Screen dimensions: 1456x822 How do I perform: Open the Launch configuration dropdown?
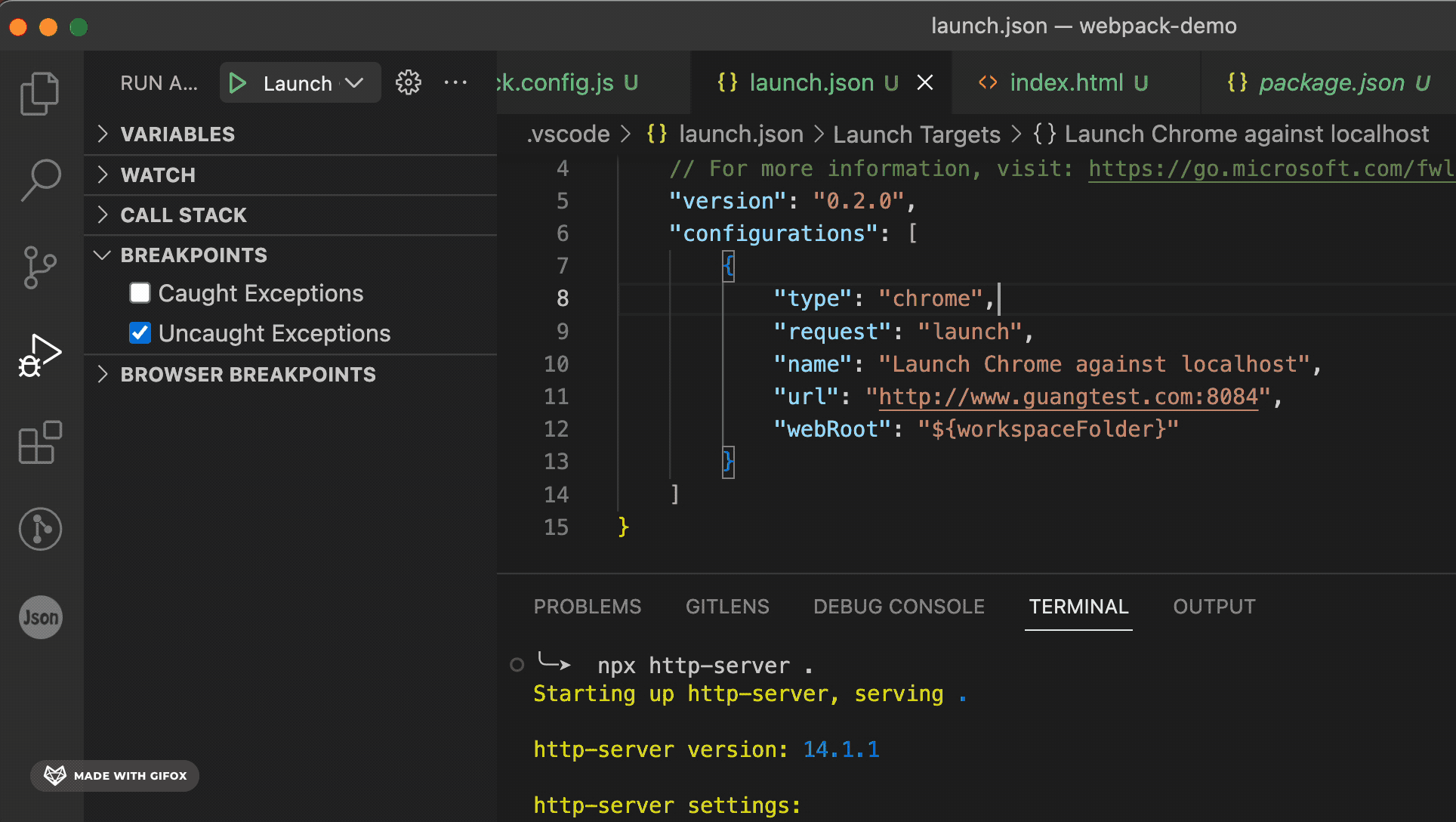(x=353, y=83)
